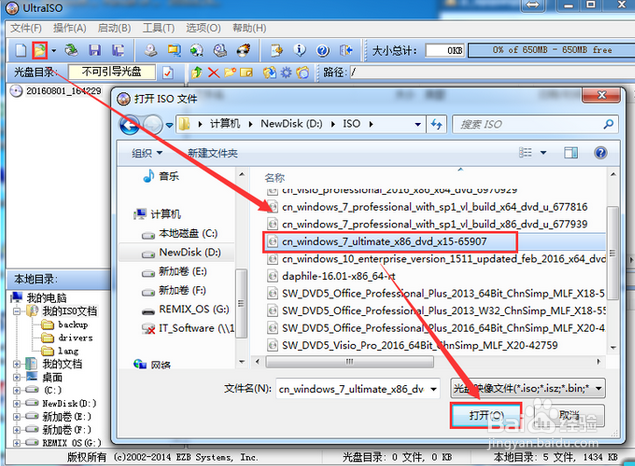The image size is (635, 466).
Task: Click the 650MB capacity progress bar
Action: click(552, 50)
